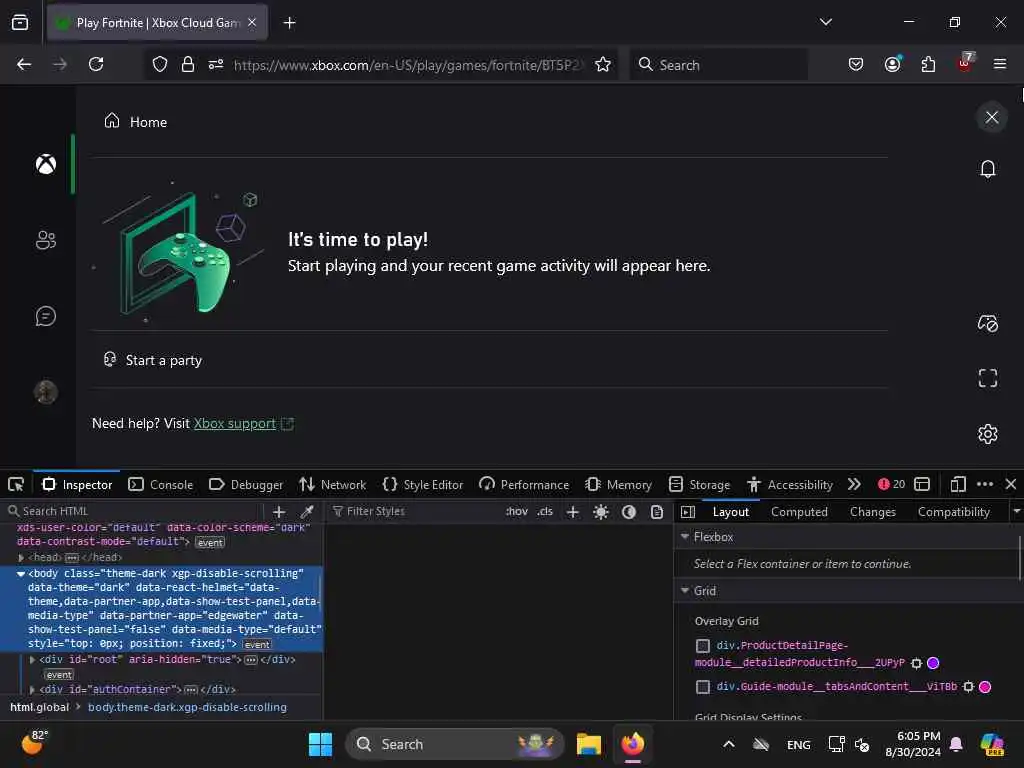Image resolution: width=1024 pixels, height=768 pixels.
Task: Expand the div id root node
Action: coord(32,660)
